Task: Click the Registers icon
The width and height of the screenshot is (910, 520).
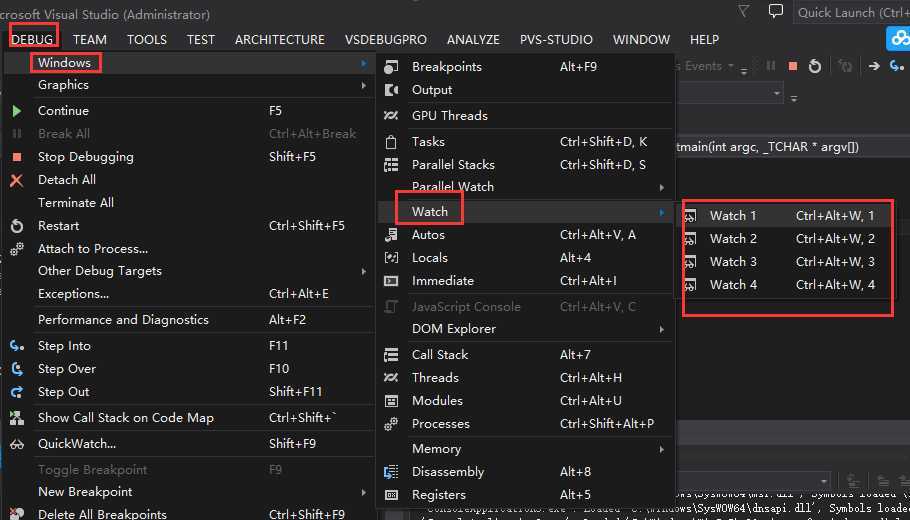Action: tap(391, 495)
